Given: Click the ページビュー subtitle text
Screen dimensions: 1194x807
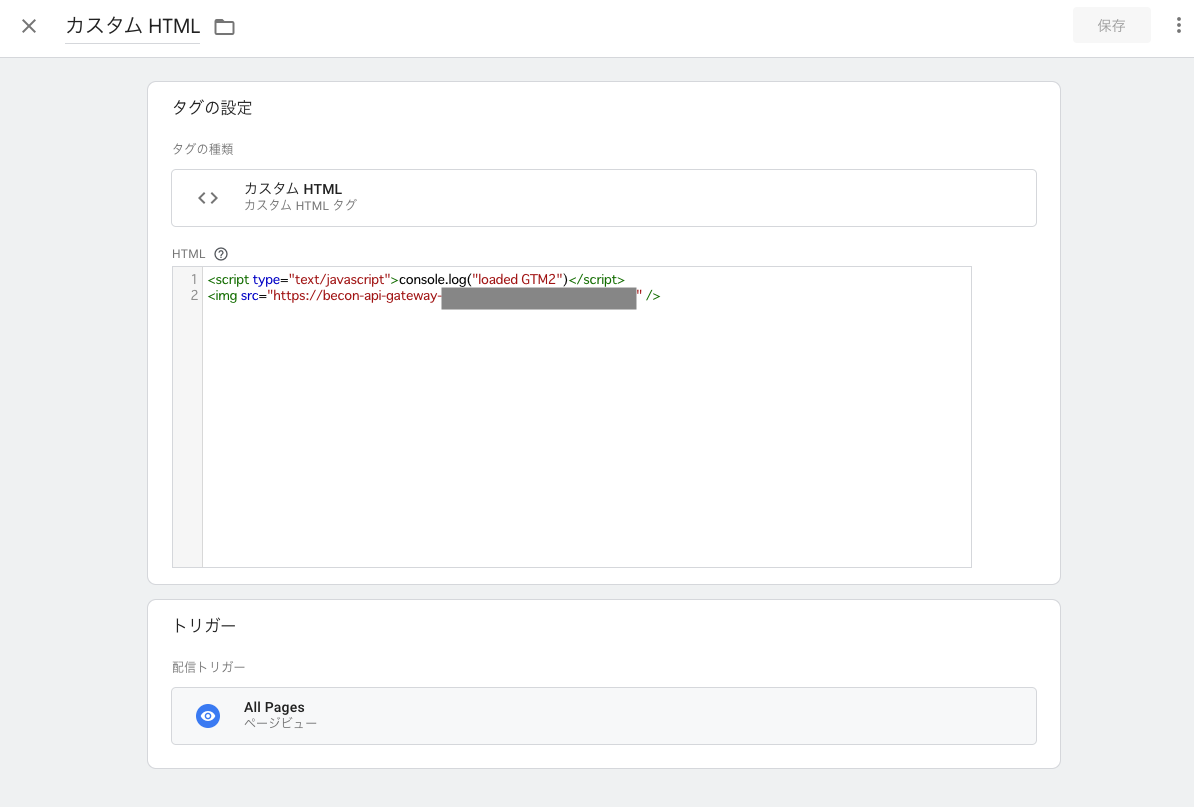Looking at the screenshot, I should pyautogui.click(x=280, y=723).
